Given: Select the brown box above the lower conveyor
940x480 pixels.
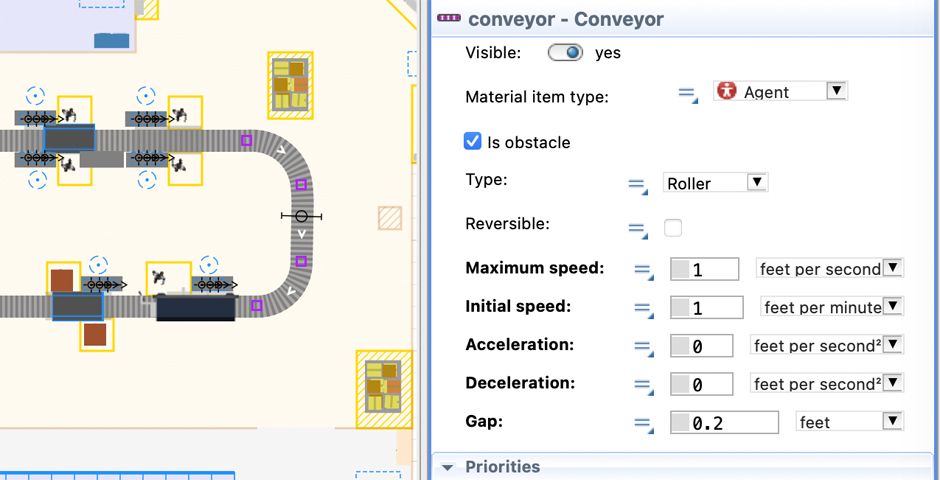Looking at the screenshot, I should [x=62, y=281].
